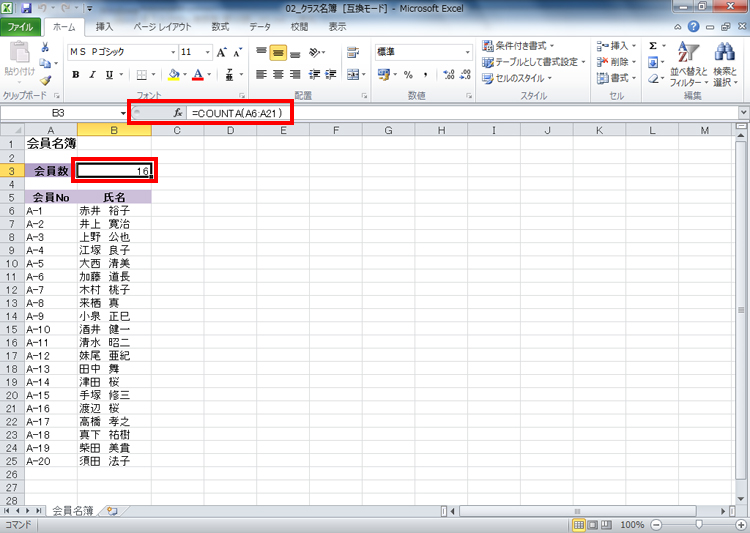Click decrease decimal icon
The image size is (750, 533).
(465, 75)
